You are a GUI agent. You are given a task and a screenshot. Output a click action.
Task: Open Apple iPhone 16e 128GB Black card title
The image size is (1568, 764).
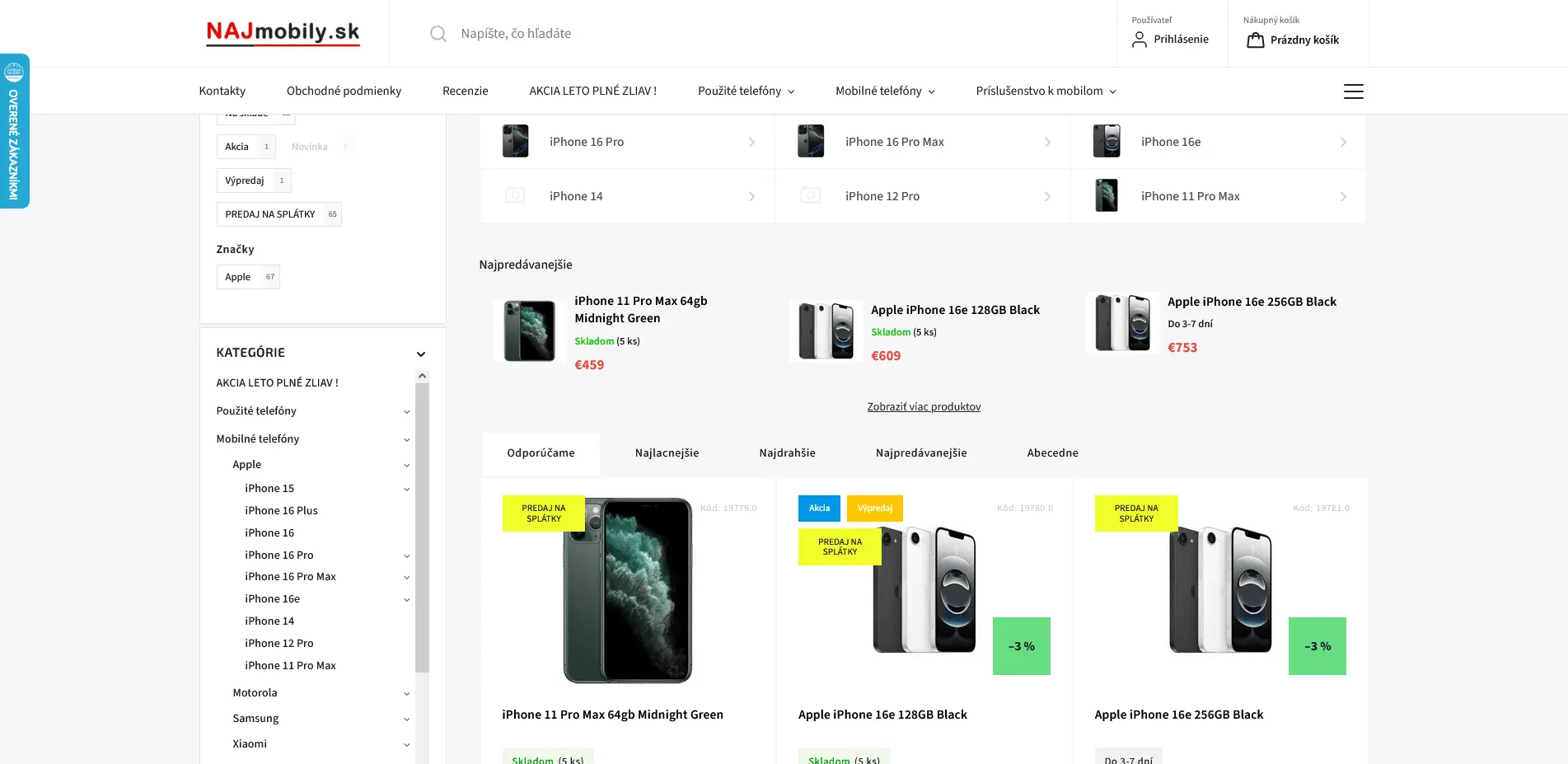(883, 715)
